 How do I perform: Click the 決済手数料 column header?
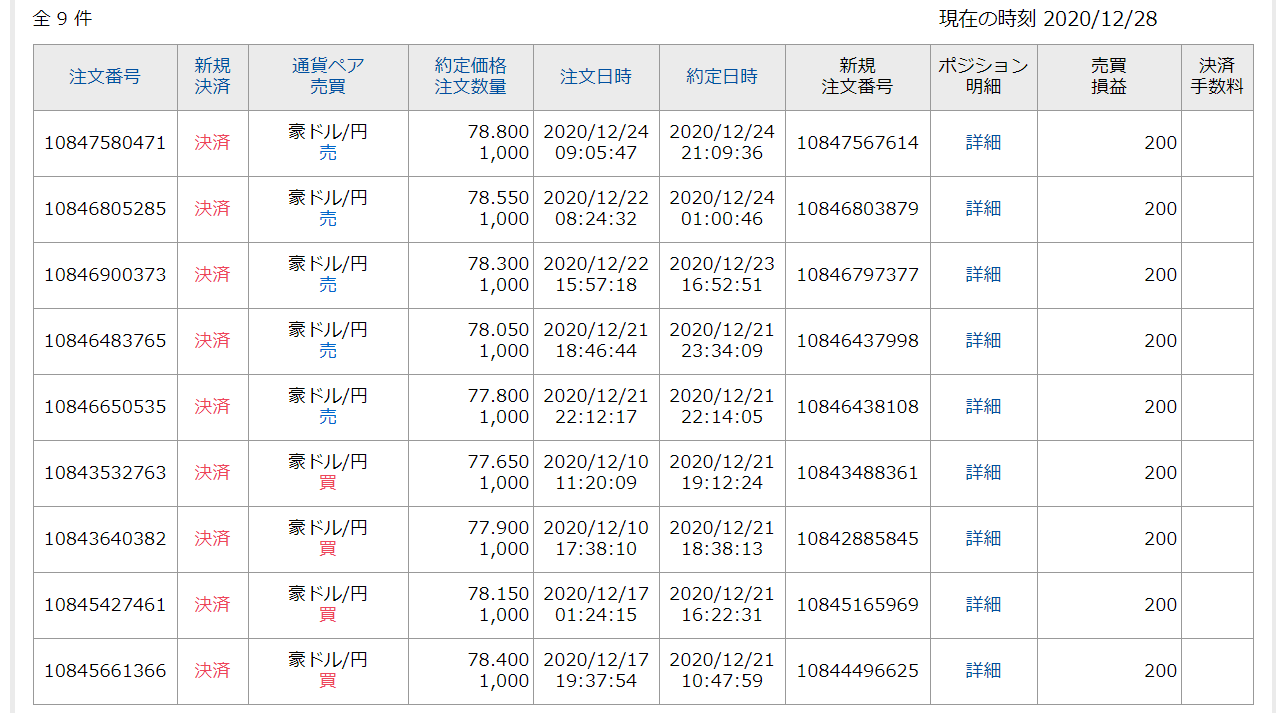(x=1217, y=77)
